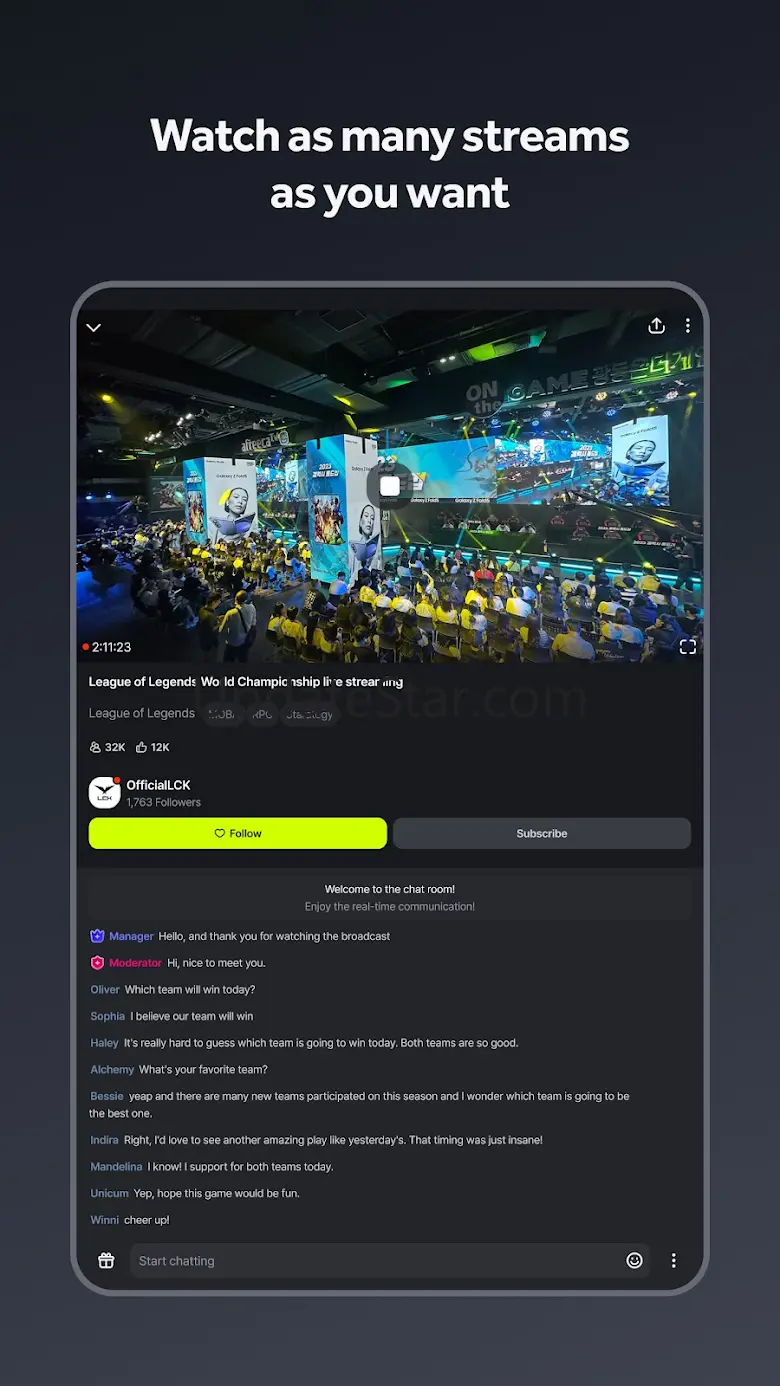Image resolution: width=780 pixels, height=1386 pixels.
Task: Collapse the player with the down chevron
Action: pyautogui.click(x=94, y=328)
